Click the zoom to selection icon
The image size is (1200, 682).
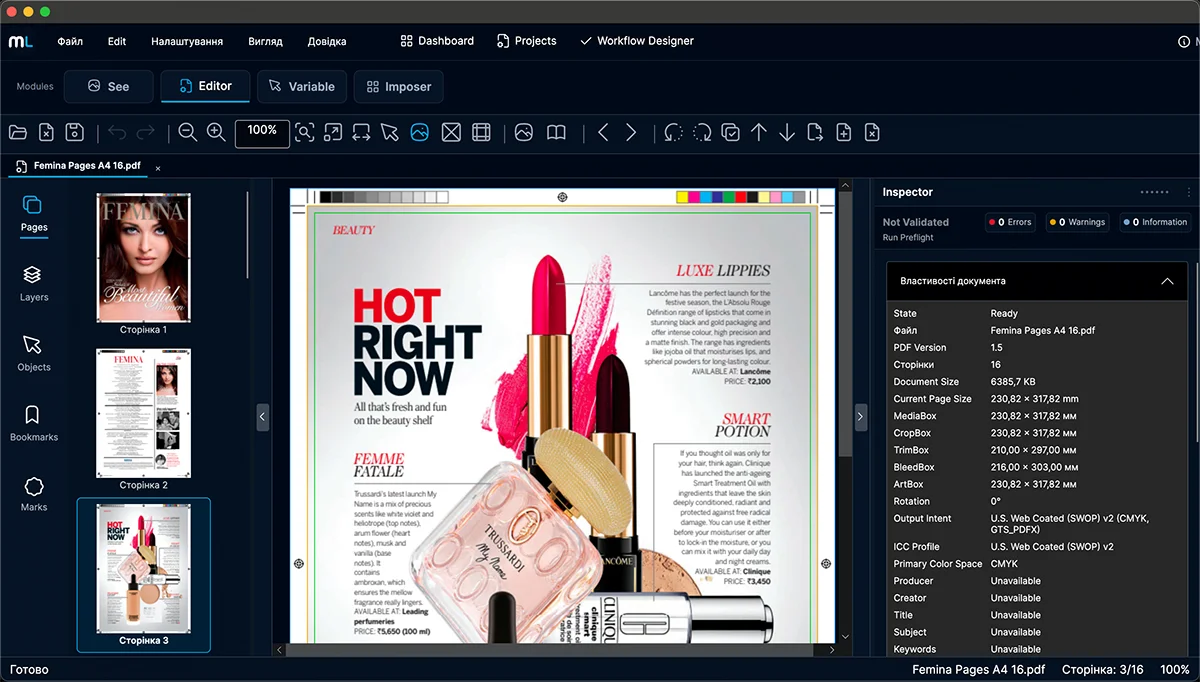[304, 132]
